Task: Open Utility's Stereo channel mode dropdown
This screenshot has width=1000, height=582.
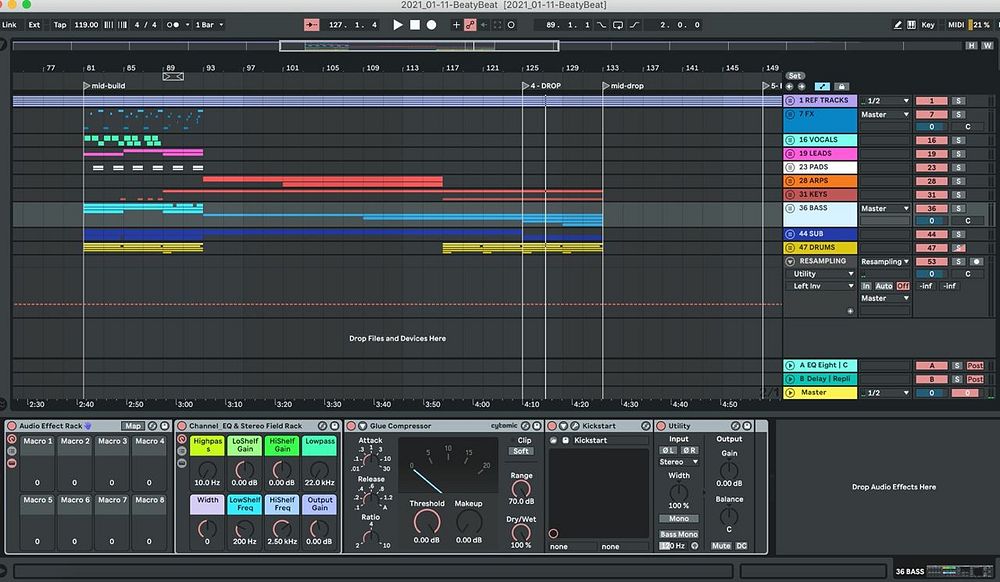Action: pos(678,462)
